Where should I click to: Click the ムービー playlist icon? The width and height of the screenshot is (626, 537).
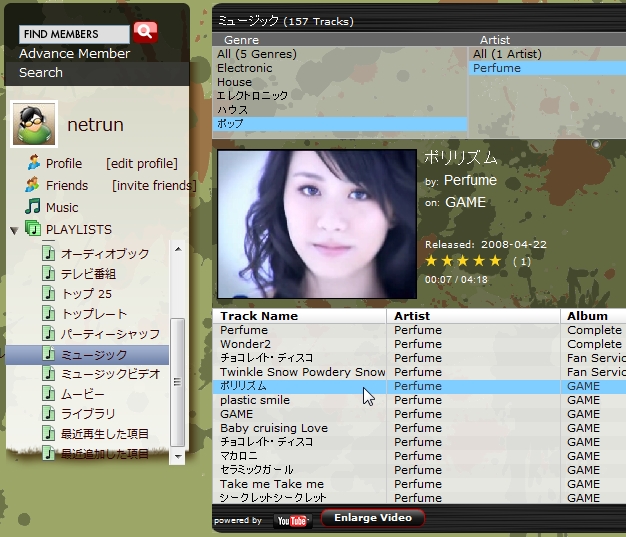[49, 394]
